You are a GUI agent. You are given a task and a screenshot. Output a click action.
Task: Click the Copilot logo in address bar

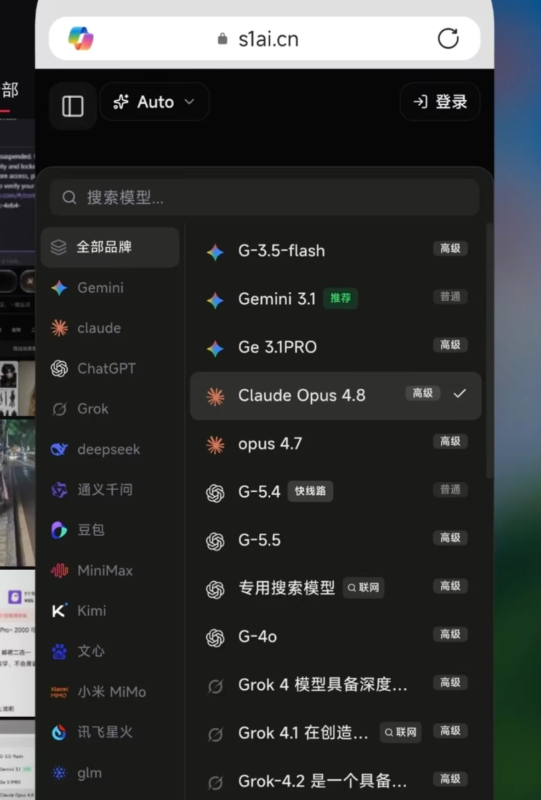(x=81, y=39)
